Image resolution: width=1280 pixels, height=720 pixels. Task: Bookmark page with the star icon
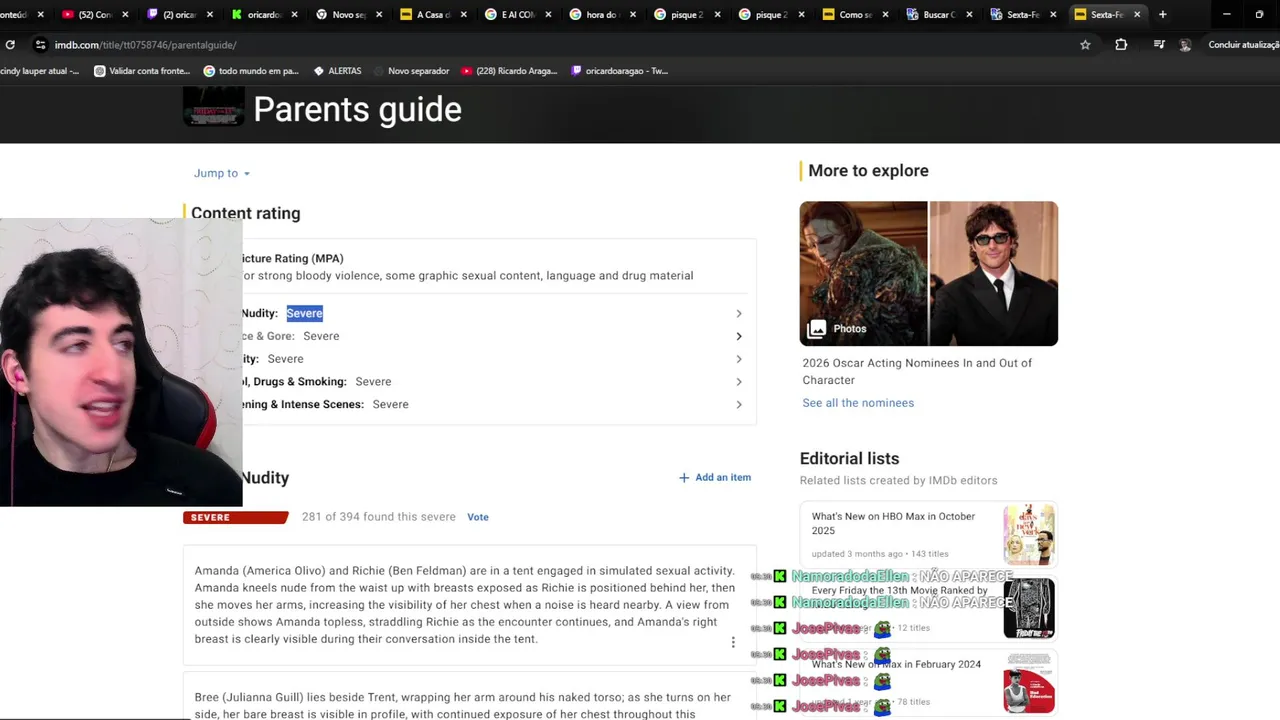pyautogui.click(x=1085, y=45)
